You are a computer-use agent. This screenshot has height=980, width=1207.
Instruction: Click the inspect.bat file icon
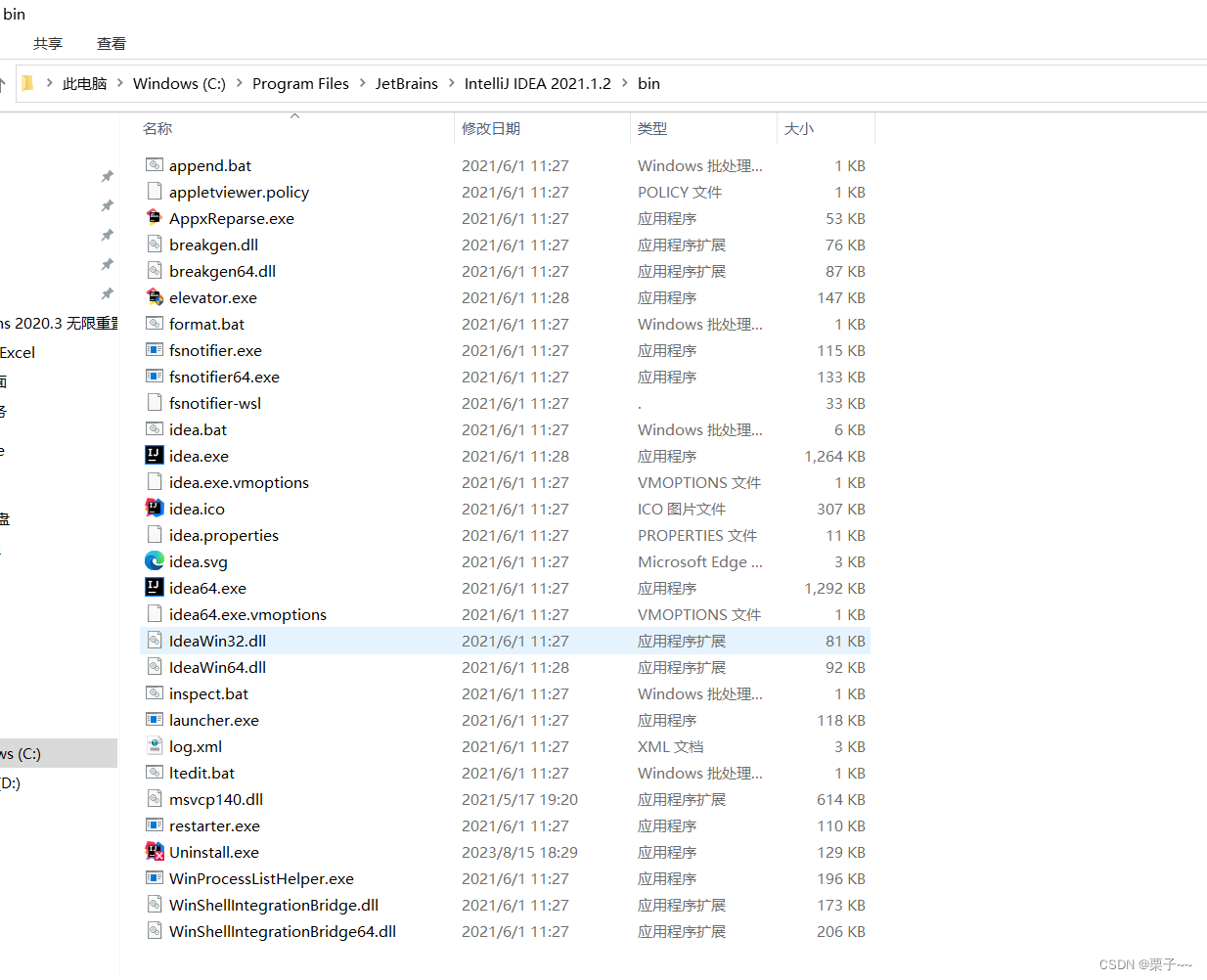pyautogui.click(x=155, y=693)
